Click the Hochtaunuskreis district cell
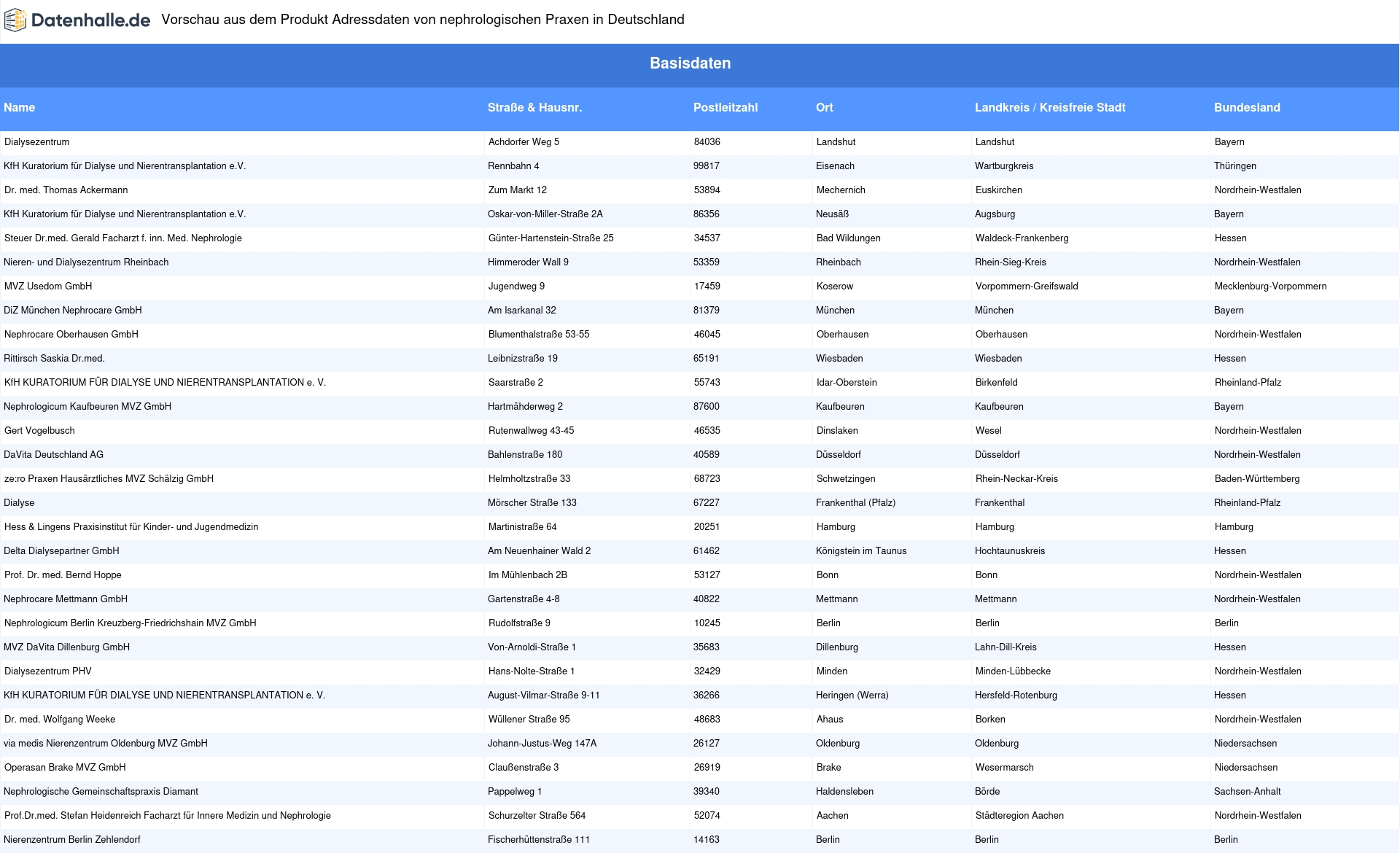 pyautogui.click(x=1010, y=551)
